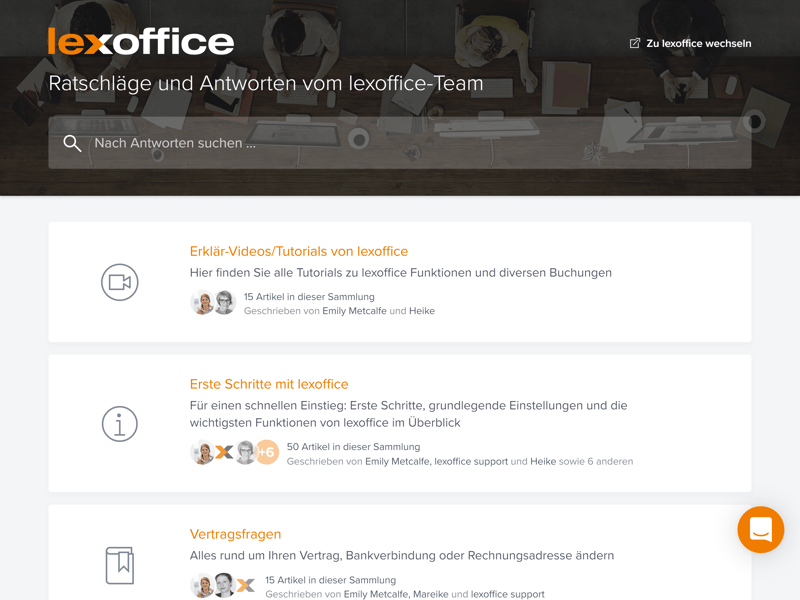Focus the Nach Antworten suchen search field
The image size is (800, 600).
(399, 143)
